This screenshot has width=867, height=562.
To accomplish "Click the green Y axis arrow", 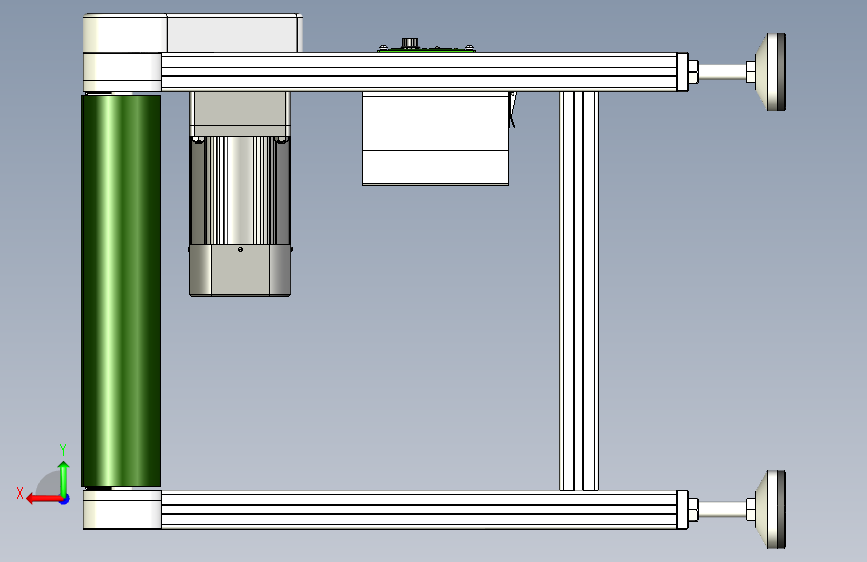I will click(64, 478).
